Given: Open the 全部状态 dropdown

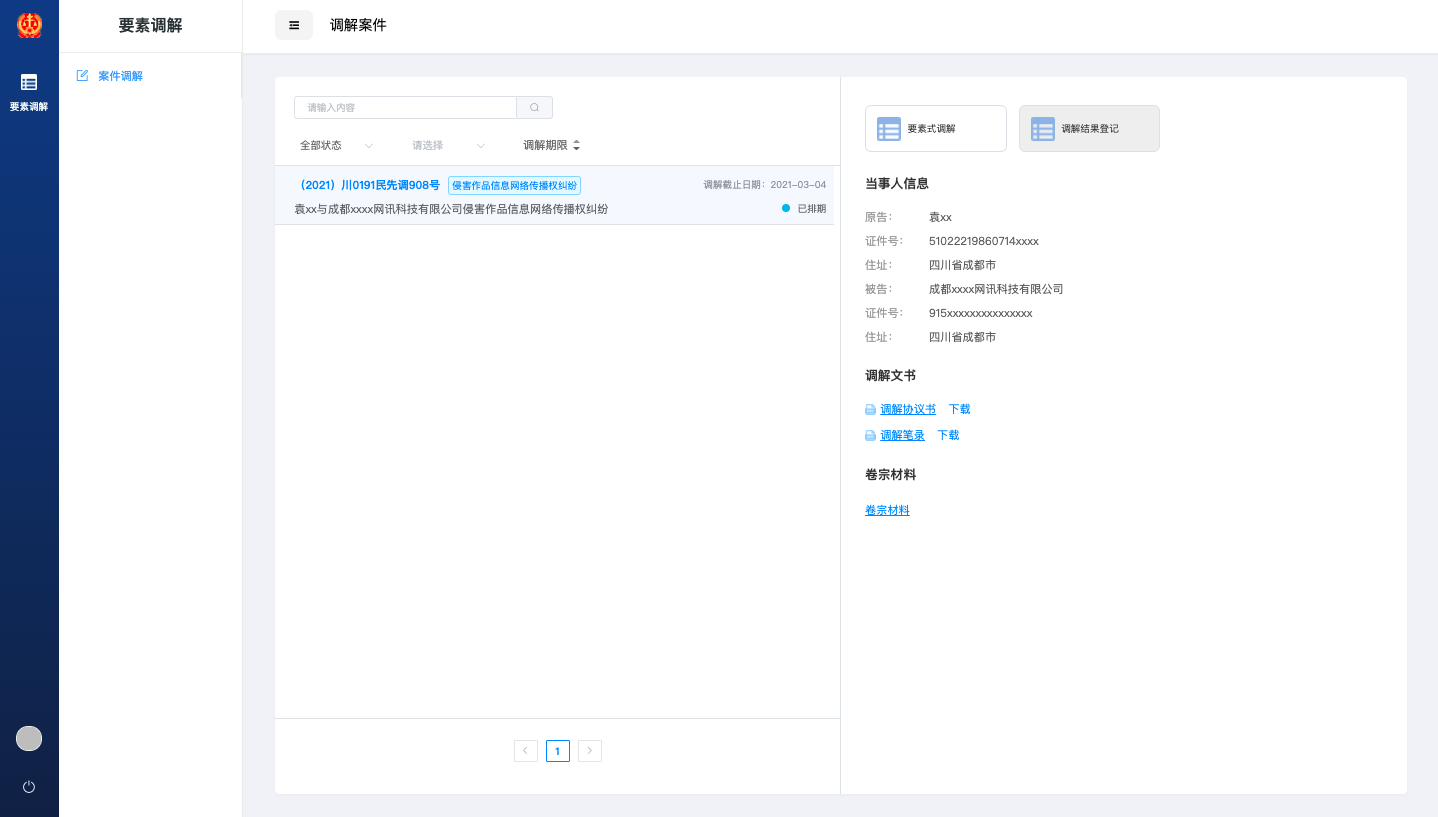Looking at the screenshot, I should point(336,145).
